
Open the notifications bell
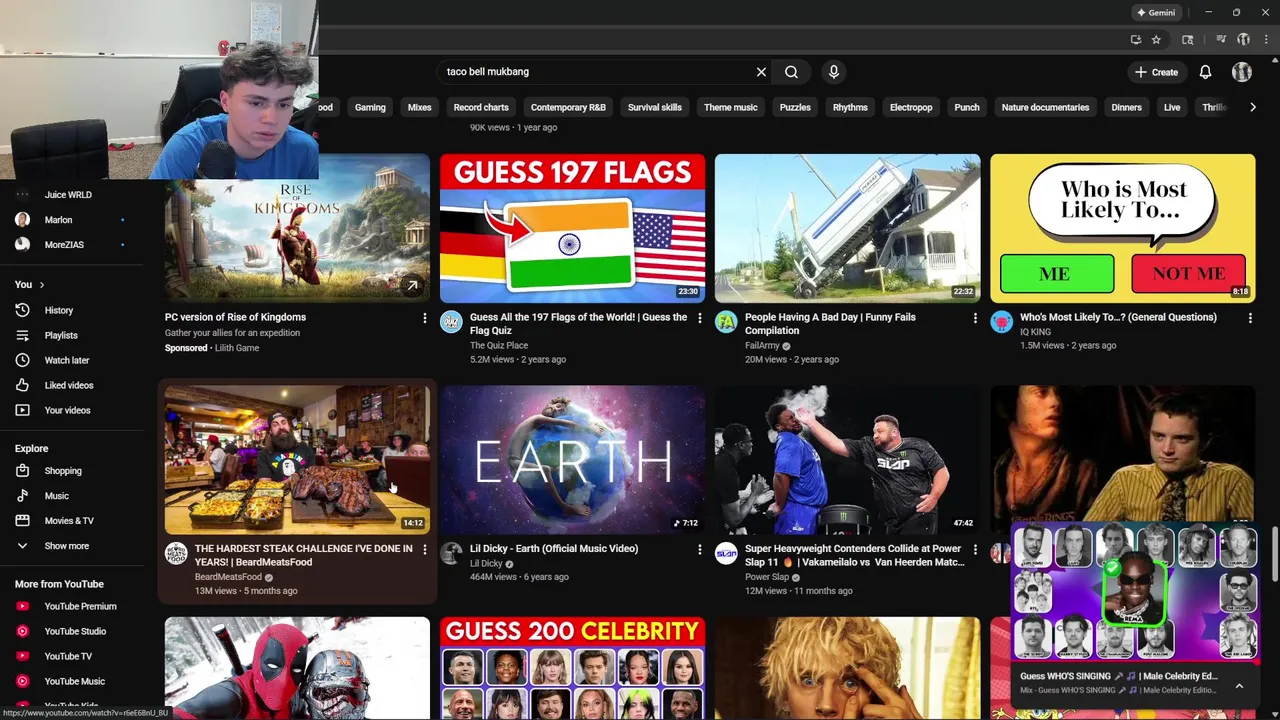[x=1205, y=72]
